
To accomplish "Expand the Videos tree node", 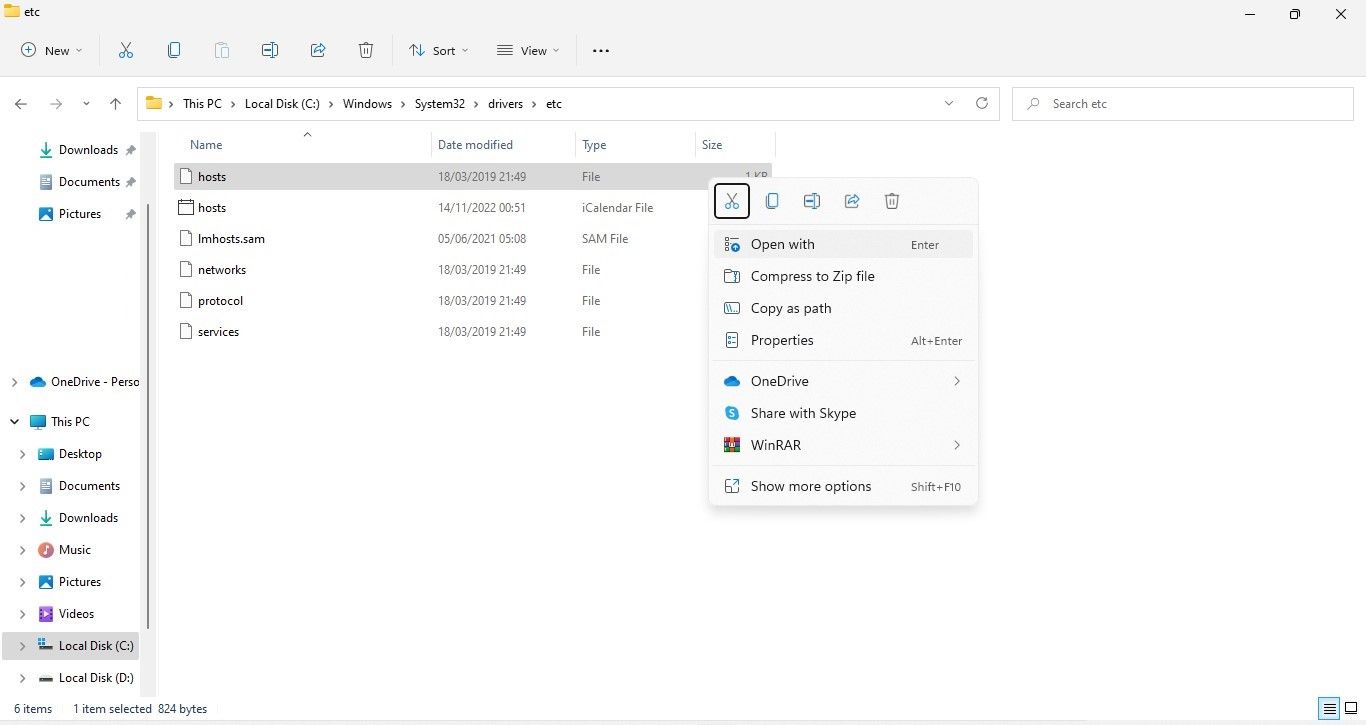I will [23, 614].
